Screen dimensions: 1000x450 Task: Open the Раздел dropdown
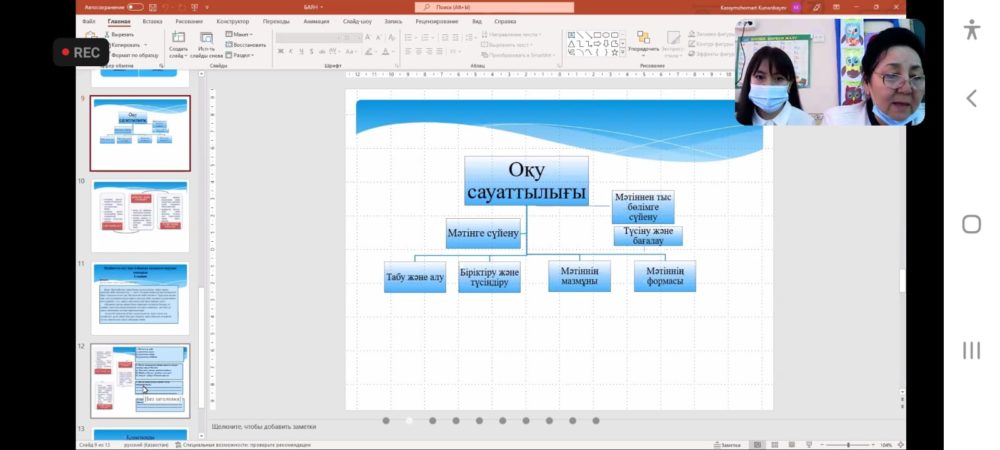click(x=239, y=55)
